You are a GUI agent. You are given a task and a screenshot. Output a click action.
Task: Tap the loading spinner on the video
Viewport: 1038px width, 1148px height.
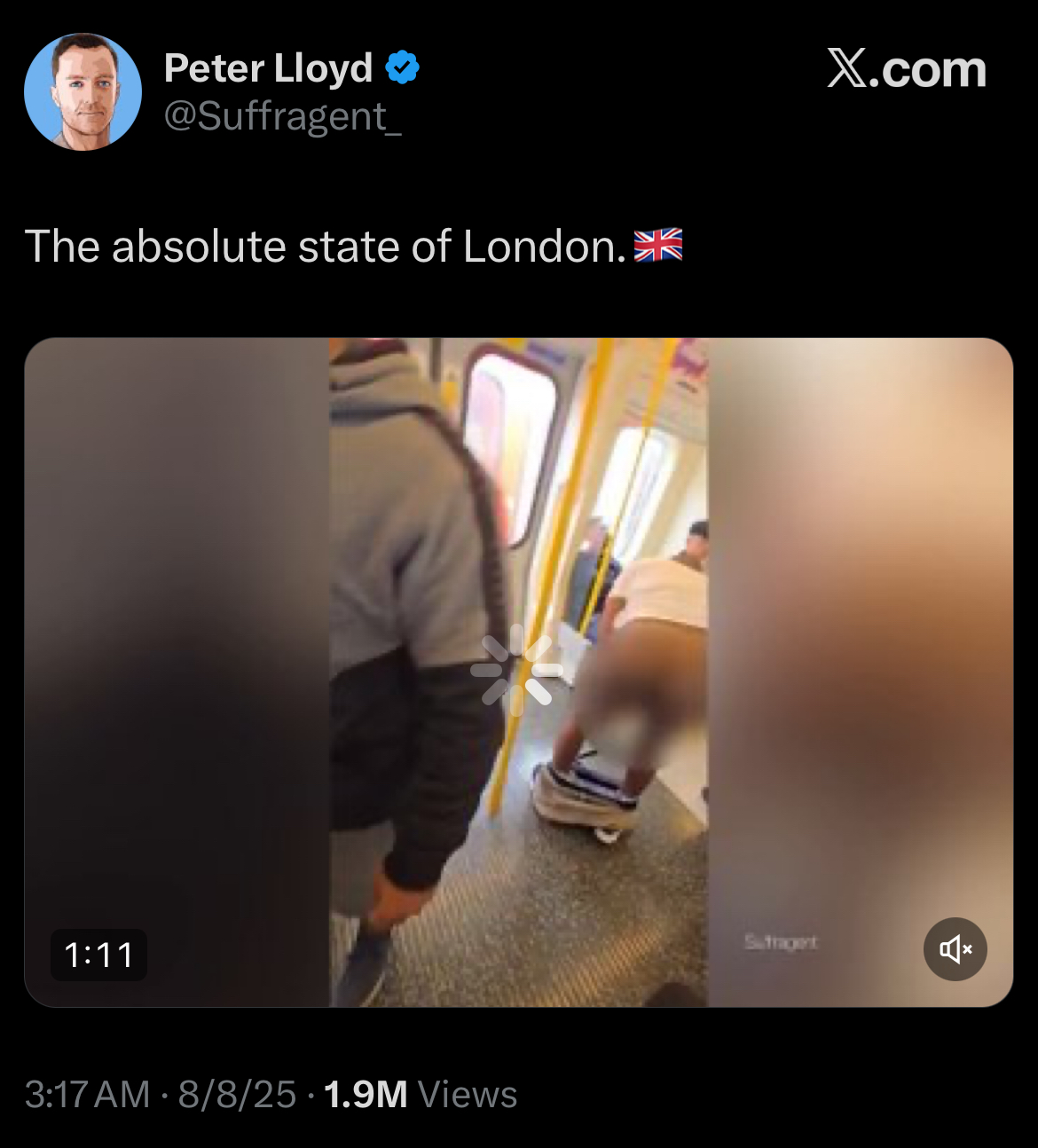[x=517, y=671]
